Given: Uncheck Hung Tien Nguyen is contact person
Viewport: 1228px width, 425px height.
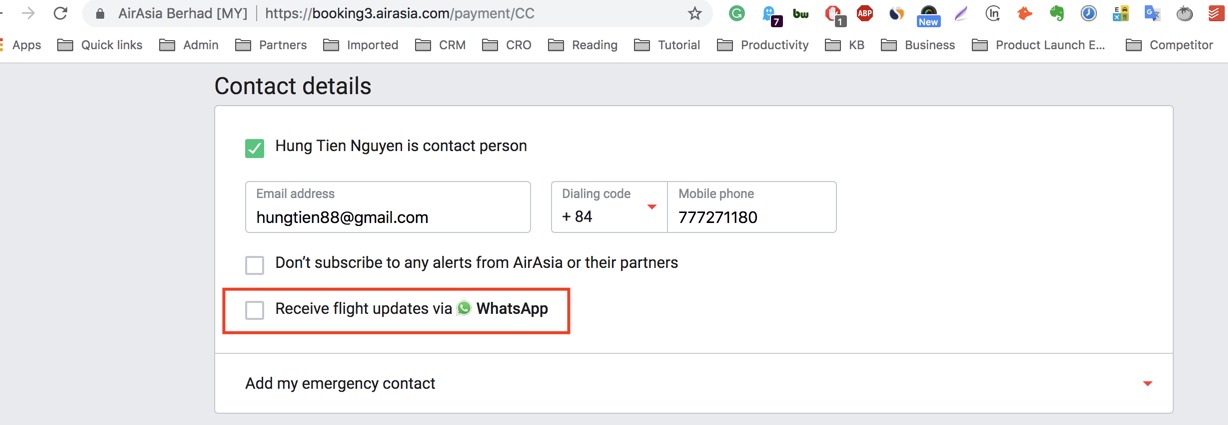Looking at the screenshot, I should [x=255, y=148].
